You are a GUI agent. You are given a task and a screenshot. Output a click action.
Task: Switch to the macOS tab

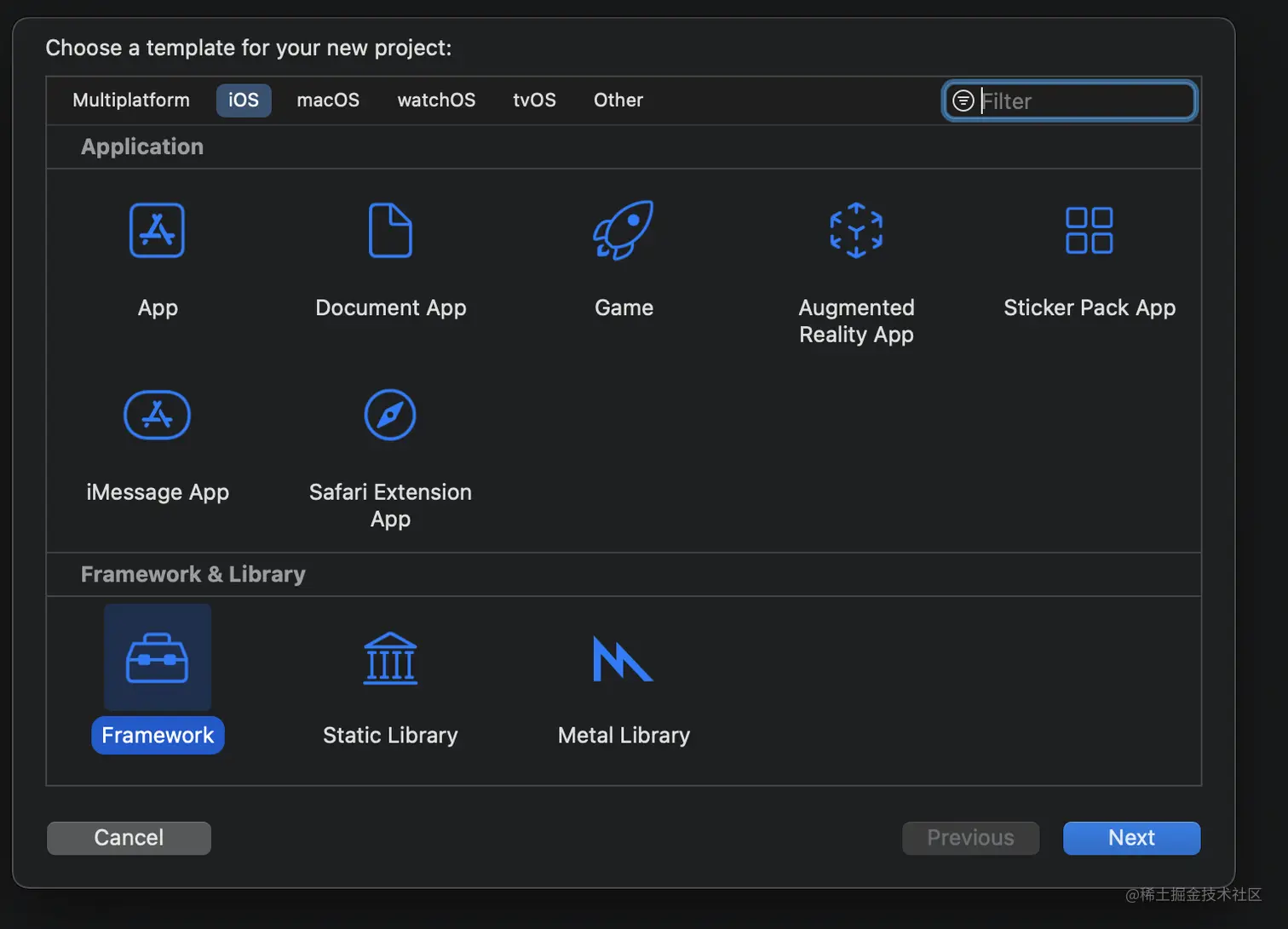(328, 100)
